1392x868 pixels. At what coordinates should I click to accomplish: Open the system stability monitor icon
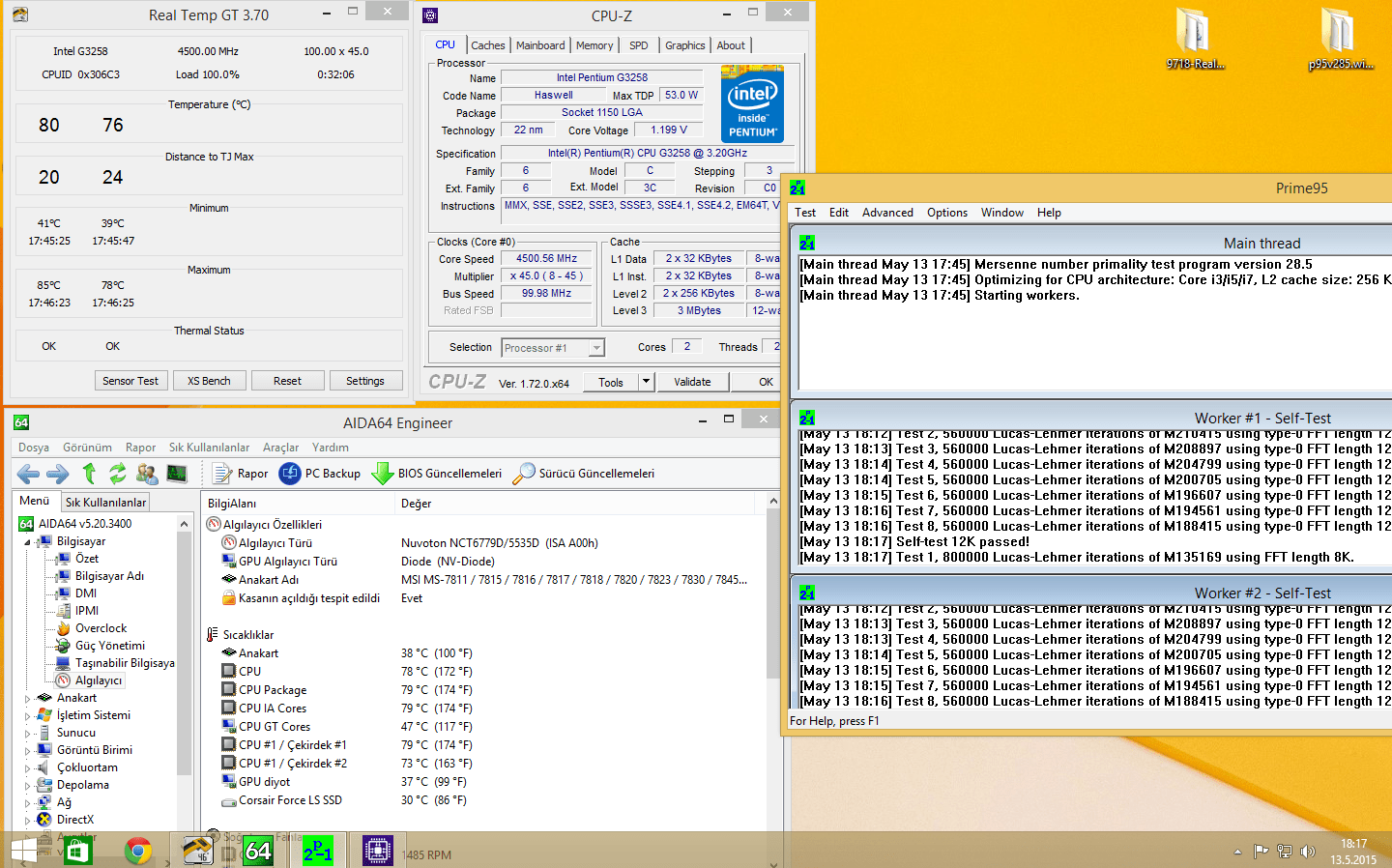[177, 474]
